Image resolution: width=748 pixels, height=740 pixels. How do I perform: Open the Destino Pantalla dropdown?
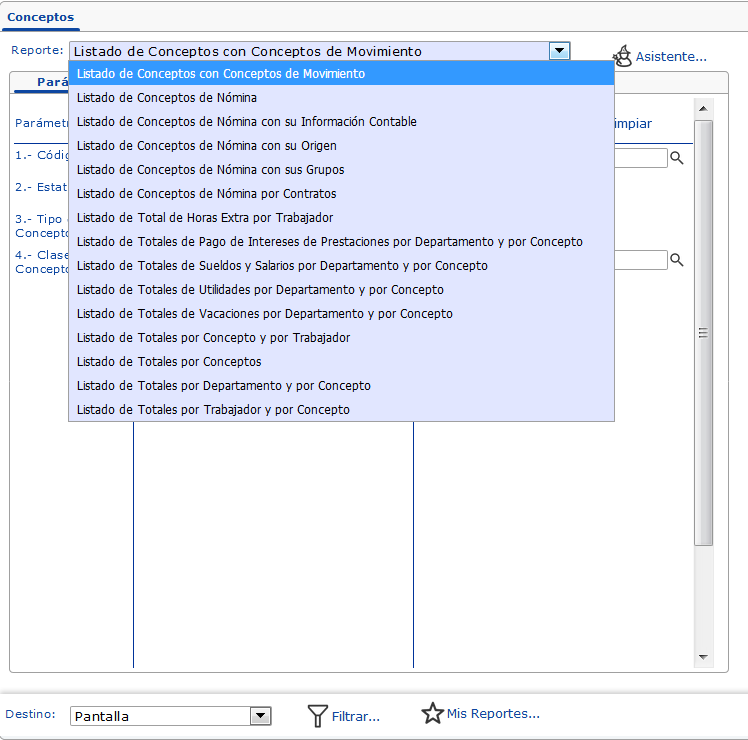pyautogui.click(x=260, y=716)
